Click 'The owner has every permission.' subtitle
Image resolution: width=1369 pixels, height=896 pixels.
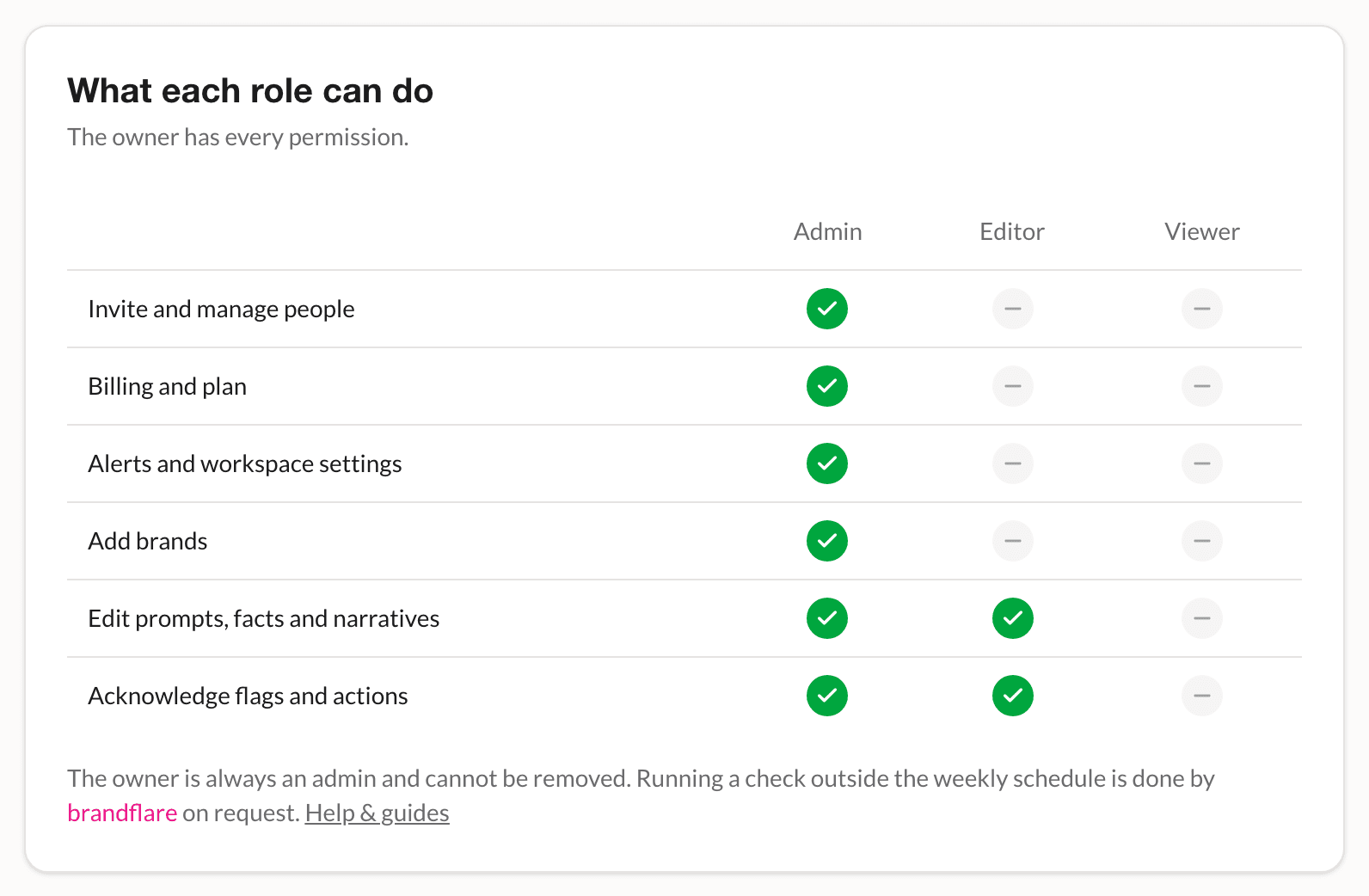[238, 138]
